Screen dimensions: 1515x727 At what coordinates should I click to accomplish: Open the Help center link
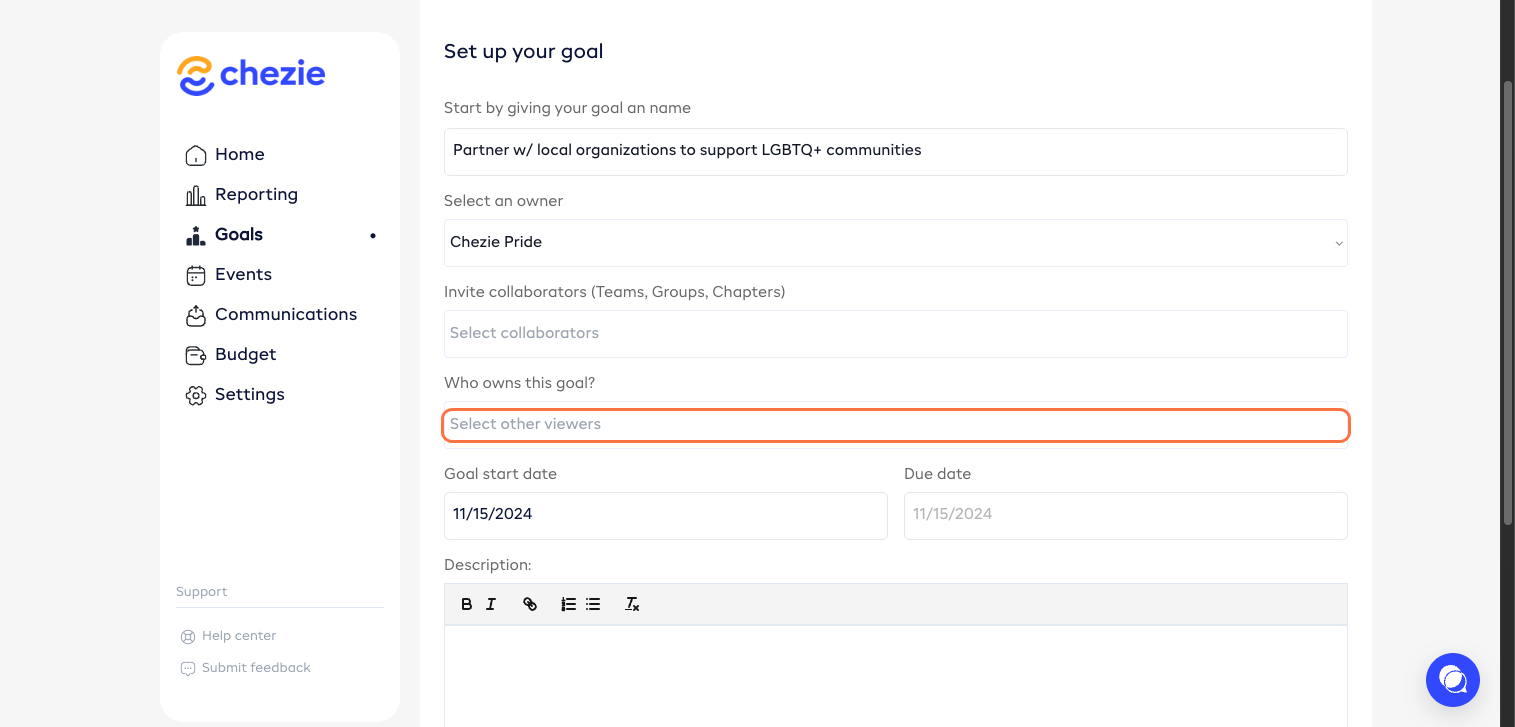click(238, 636)
